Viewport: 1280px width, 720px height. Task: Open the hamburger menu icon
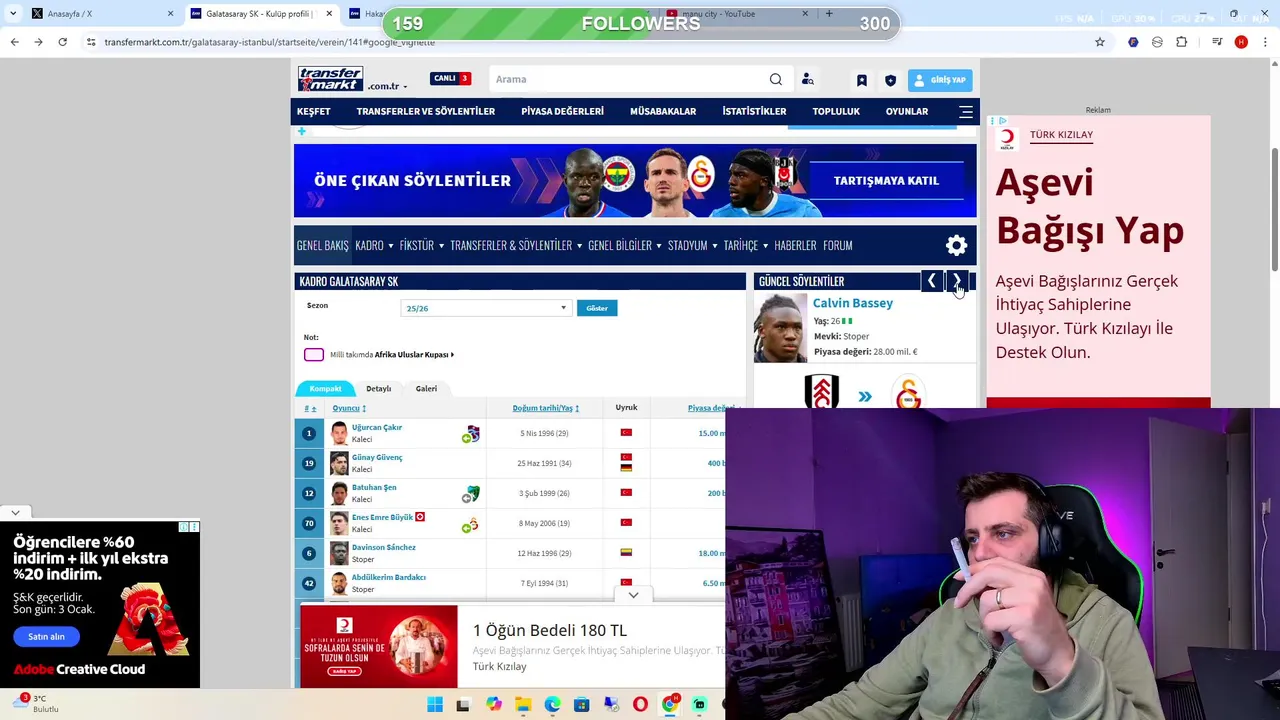[966, 112]
